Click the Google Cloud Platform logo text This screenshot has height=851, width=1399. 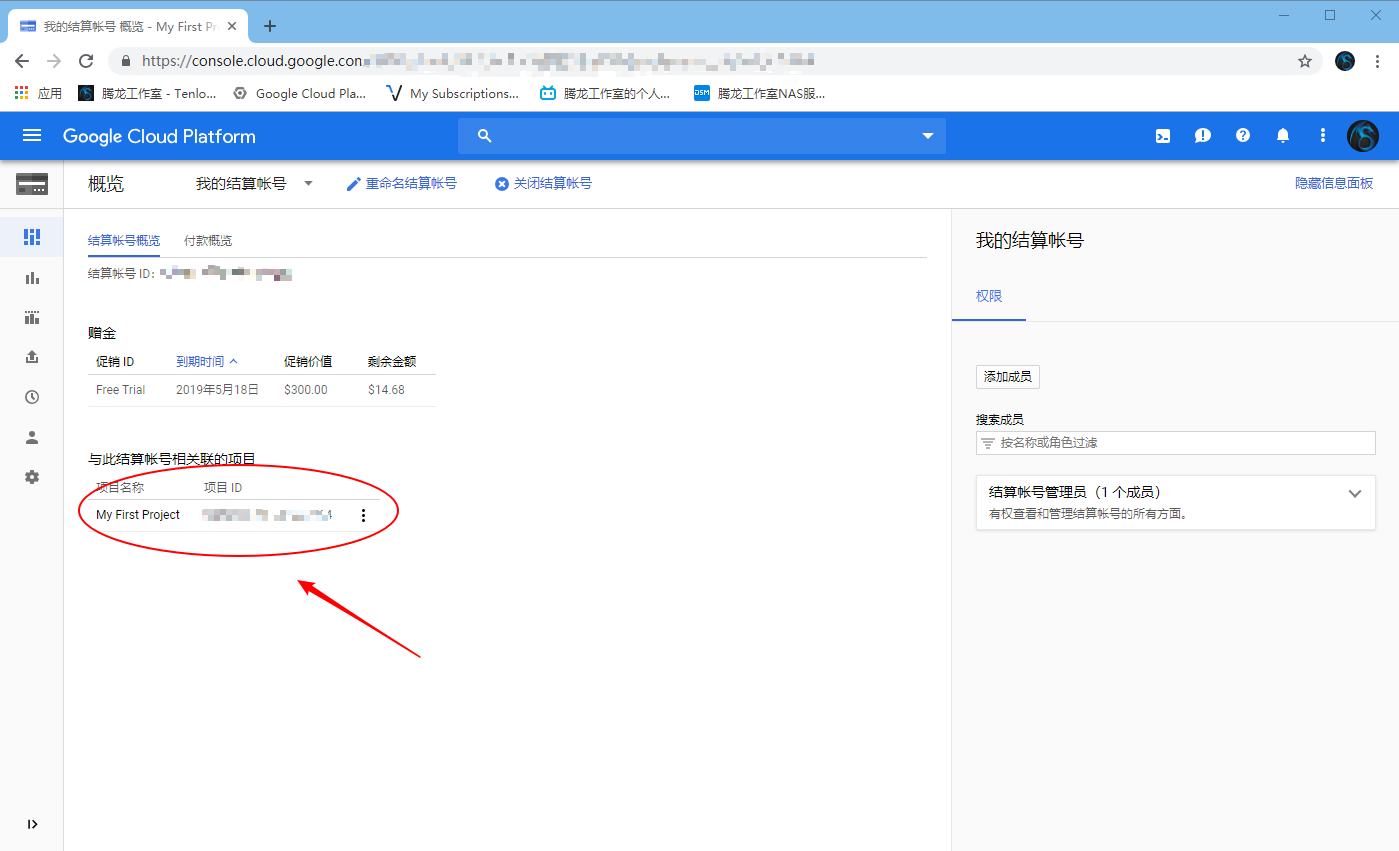pyautogui.click(x=159, y=136)
